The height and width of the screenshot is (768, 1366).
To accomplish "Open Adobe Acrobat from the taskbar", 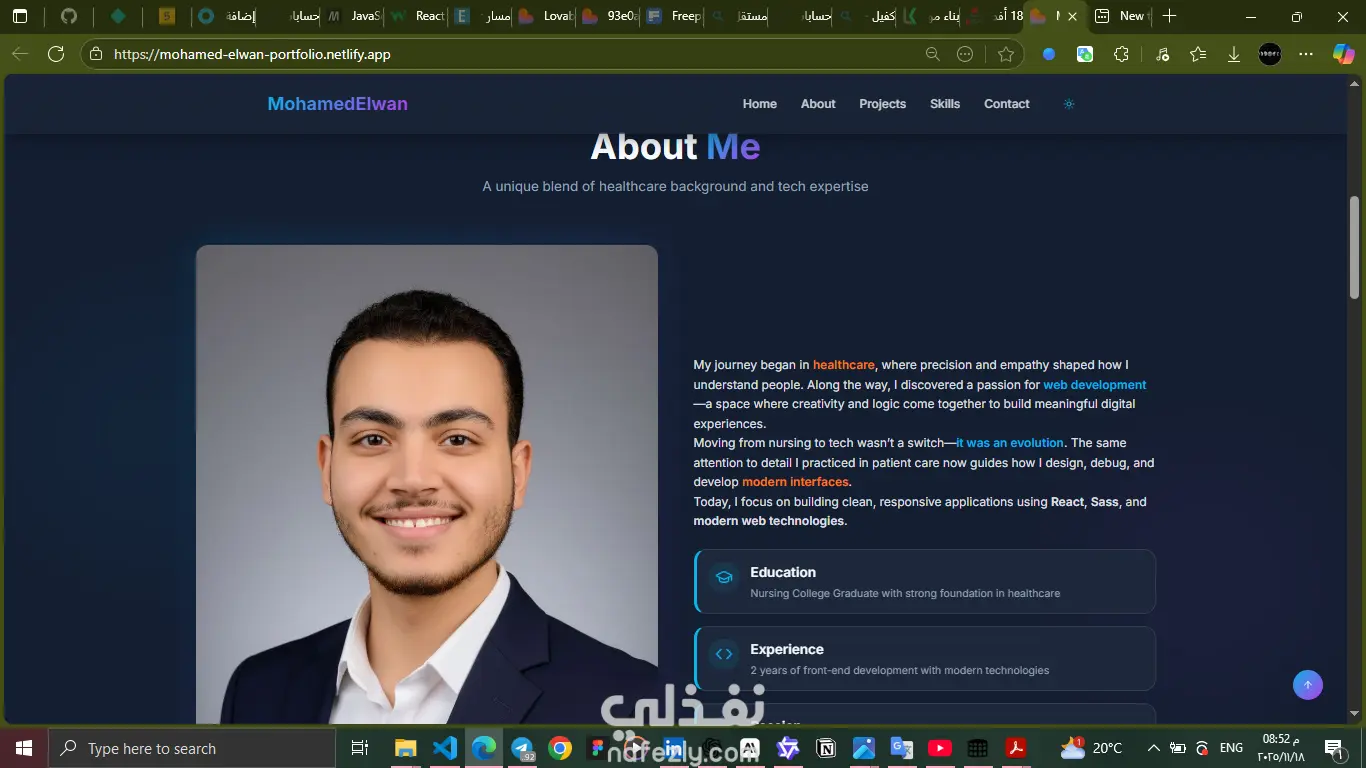I will pyautogui.click(x=1016, y=748).
